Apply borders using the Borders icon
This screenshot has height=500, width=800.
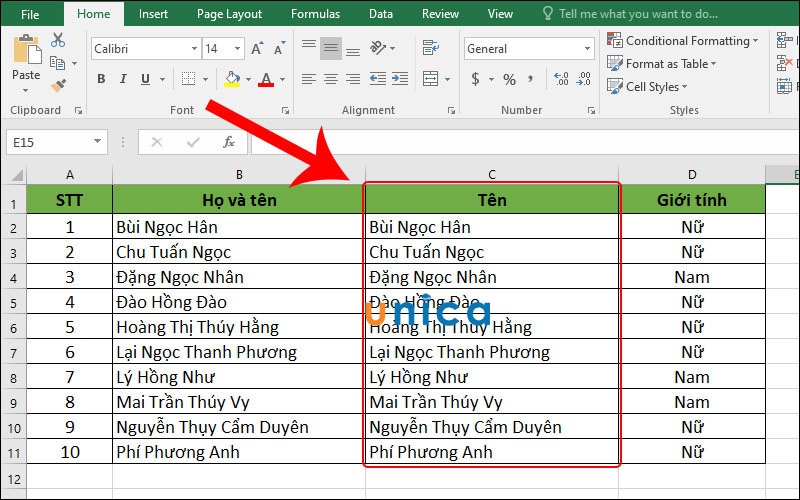[x=188, y=79]
